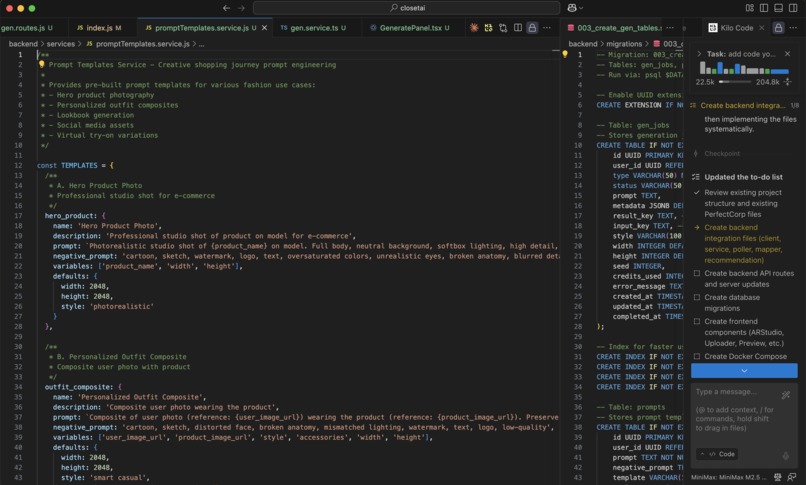The image size is (806, 485).
Task: Toggle 'Create database migrations' checkbox
Action: click(x=697, y=297)
